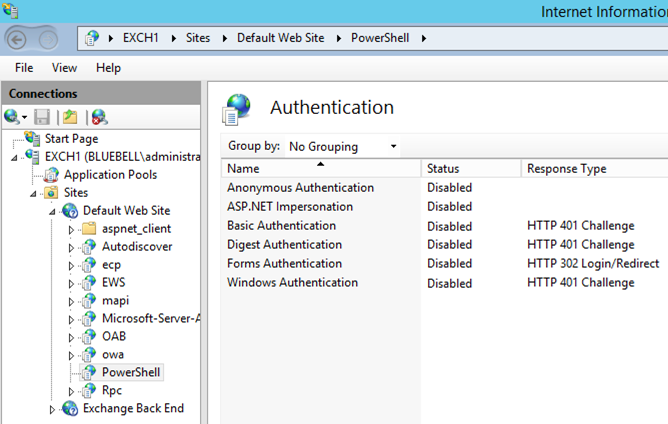The height and width of the screenshot is (424, 668).
Task: Select the Anonymous Authentication row
Action: click(444, 187)
